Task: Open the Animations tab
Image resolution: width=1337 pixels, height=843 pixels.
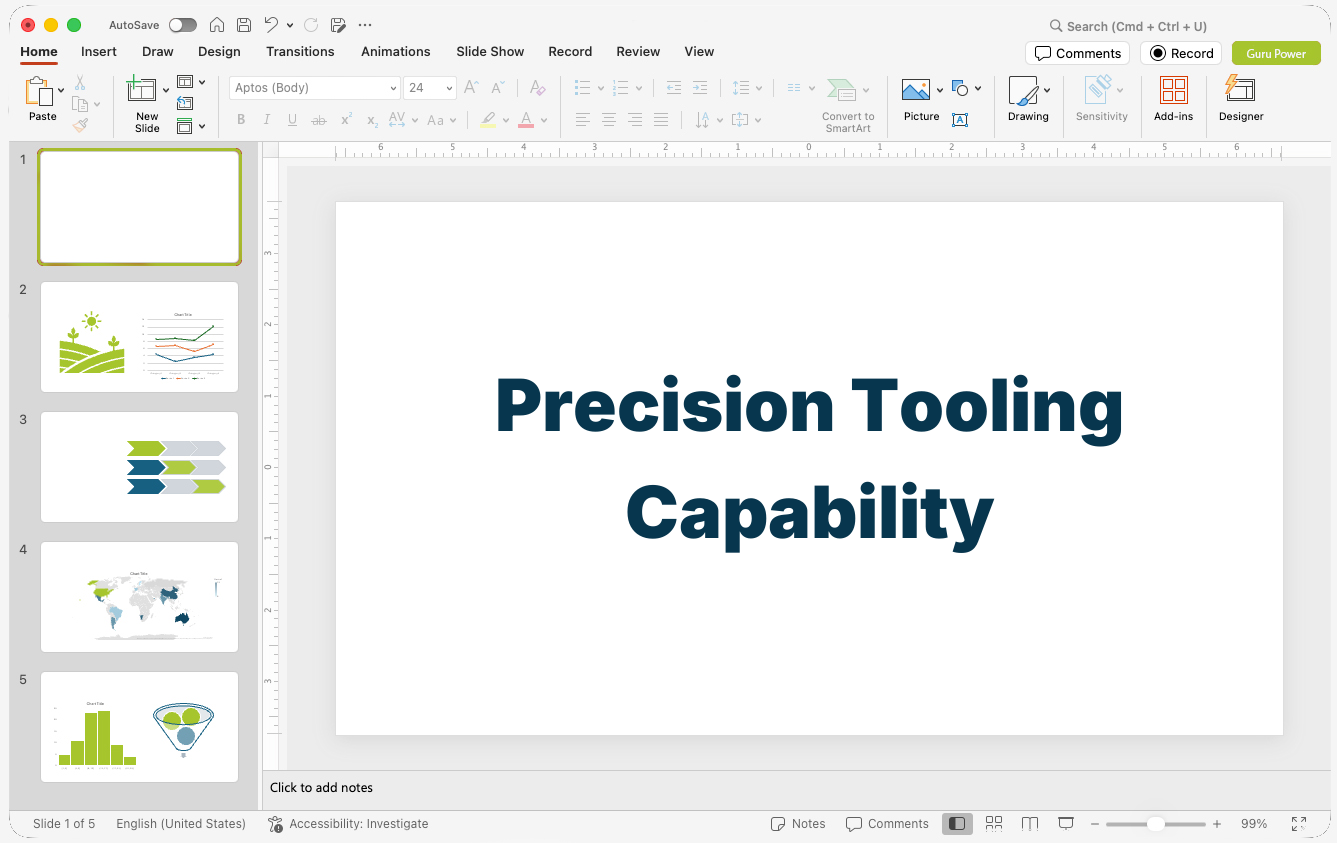Action: (396, 52)
